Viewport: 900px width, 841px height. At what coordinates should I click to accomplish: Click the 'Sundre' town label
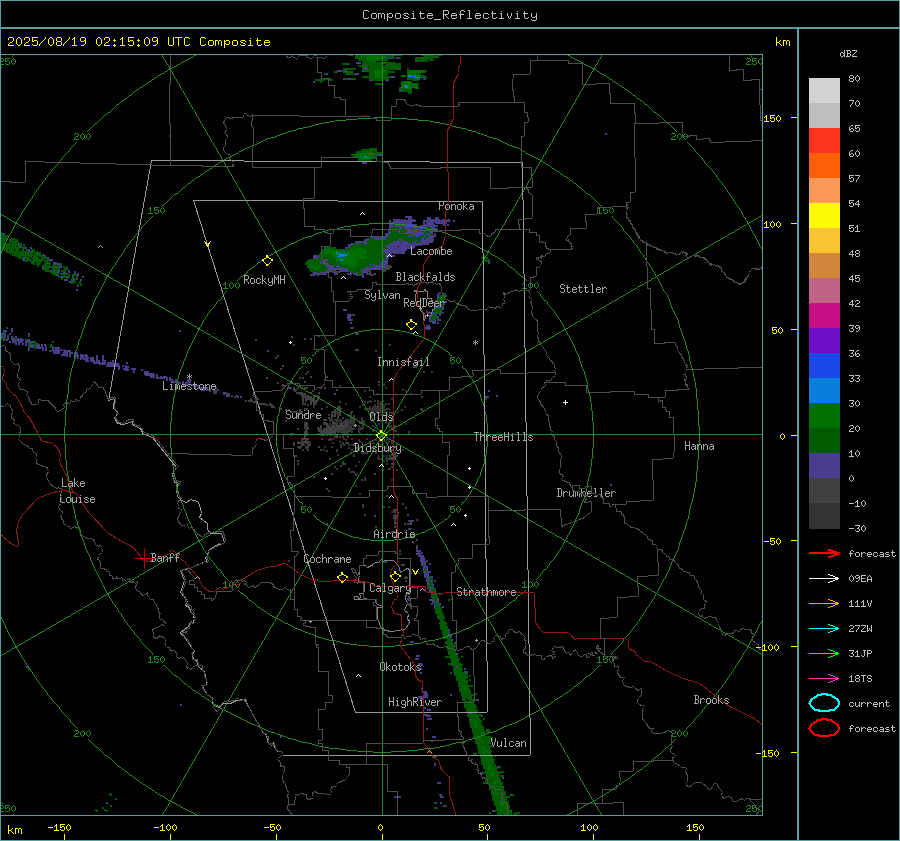[x=303, y=414]
